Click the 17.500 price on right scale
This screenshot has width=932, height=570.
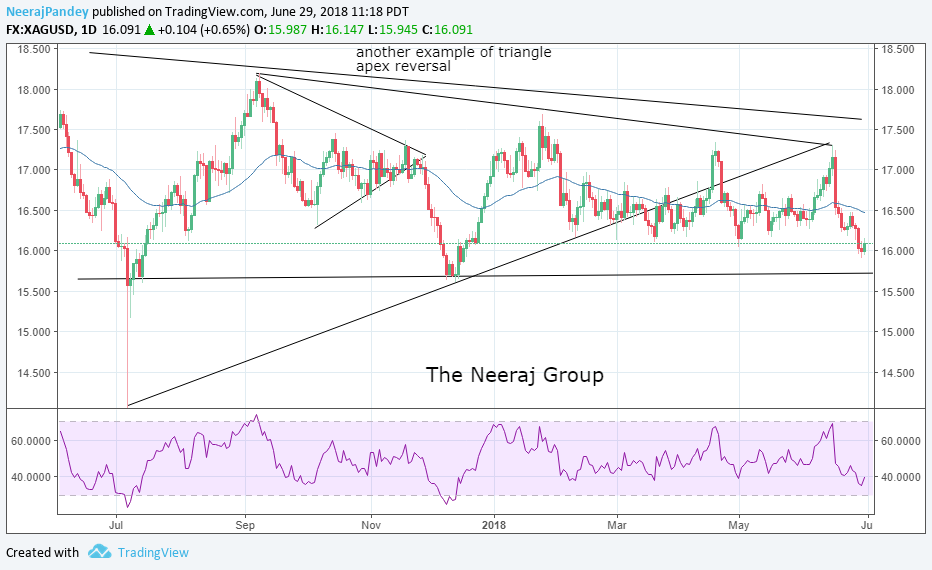(x=898, y=130)
